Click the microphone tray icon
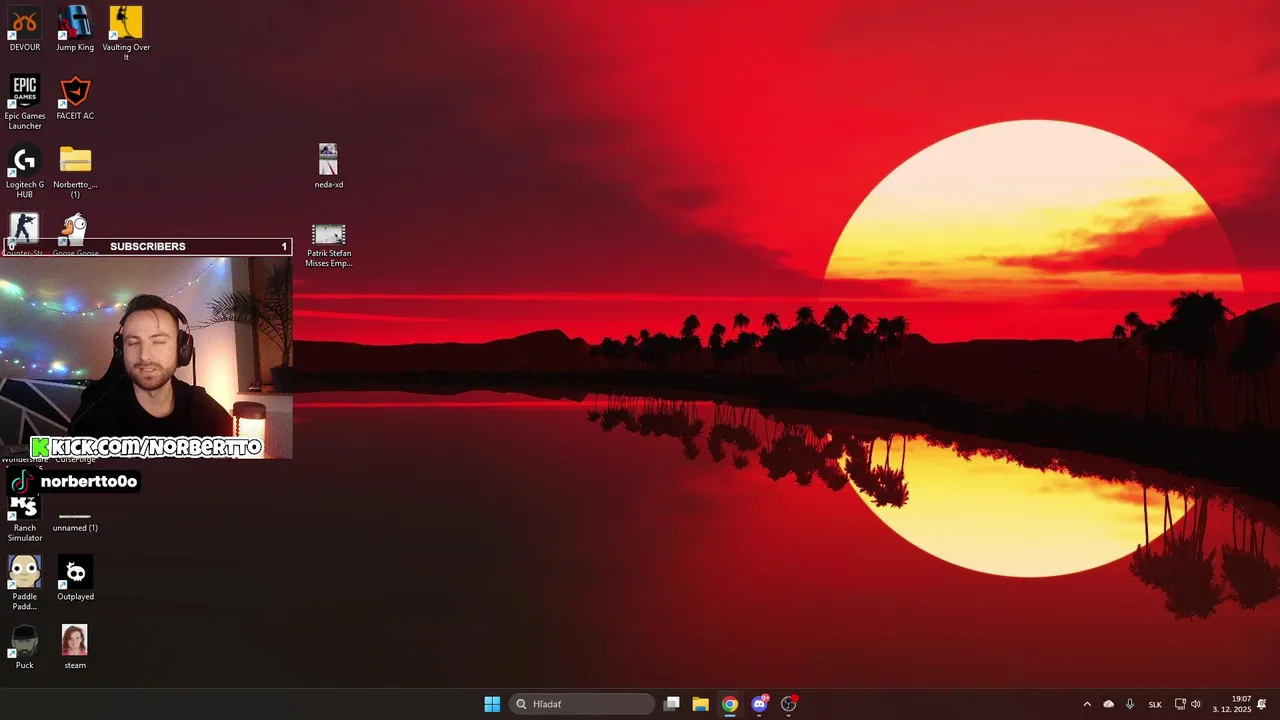 [x=1130, y=704]
